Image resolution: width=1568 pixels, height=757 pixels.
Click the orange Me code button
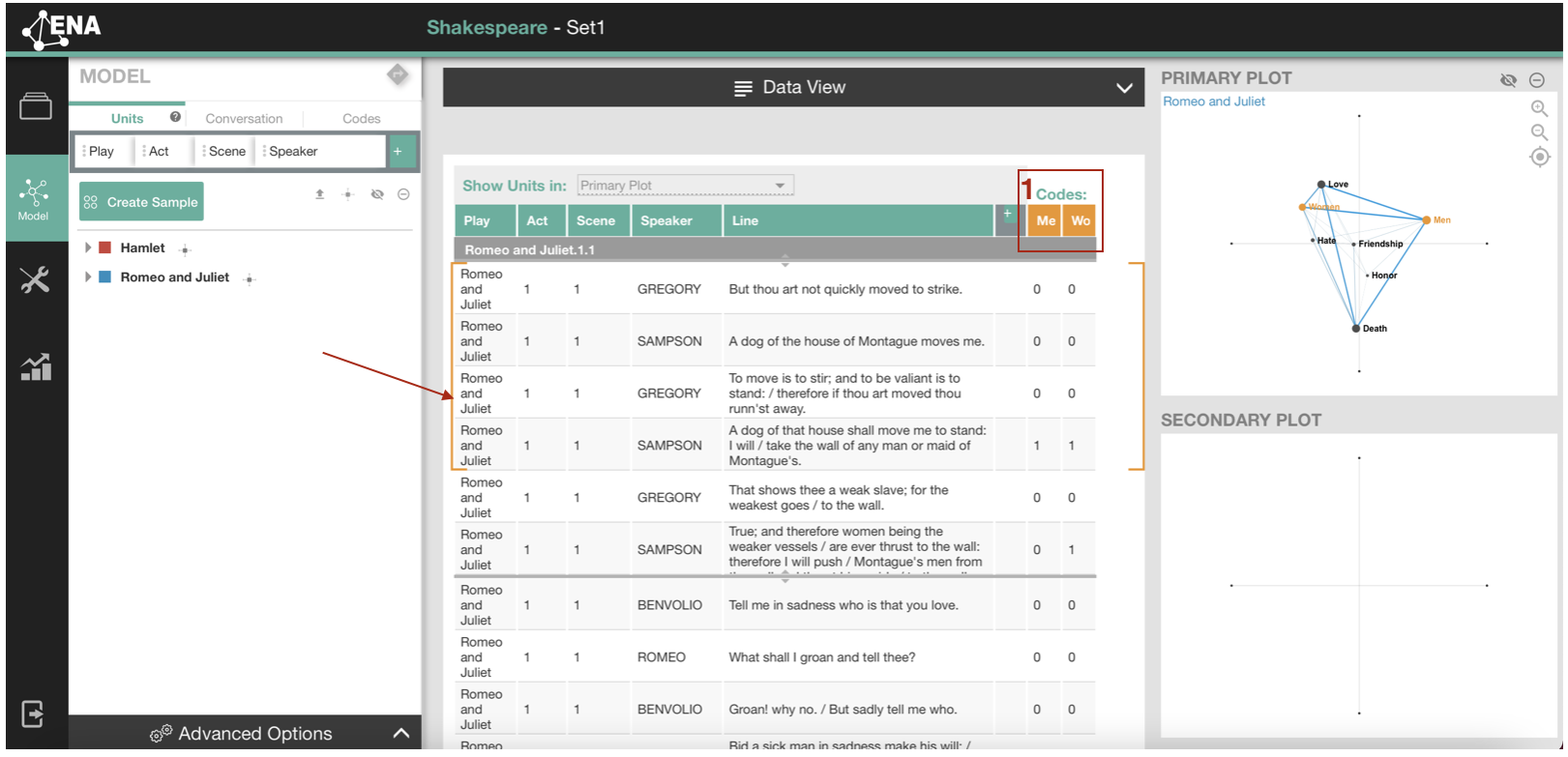click(x=1046, y=220)
